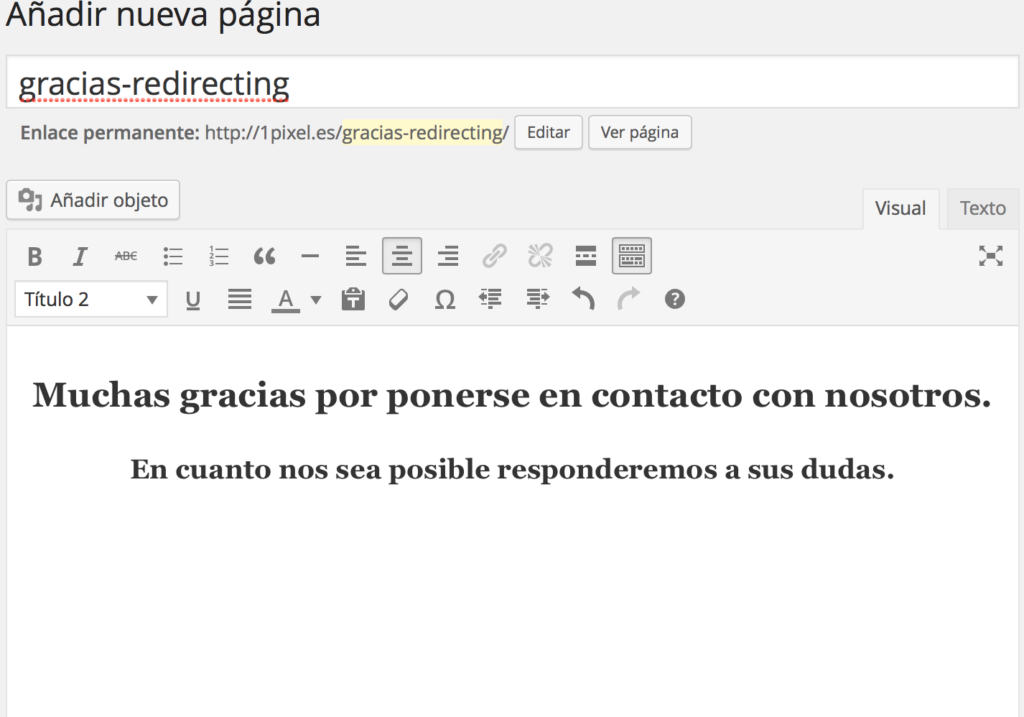The width and height of the screenshot is (1024, 717).
Task: Toggle bold formatting
Action: click(x=35, y=256)
